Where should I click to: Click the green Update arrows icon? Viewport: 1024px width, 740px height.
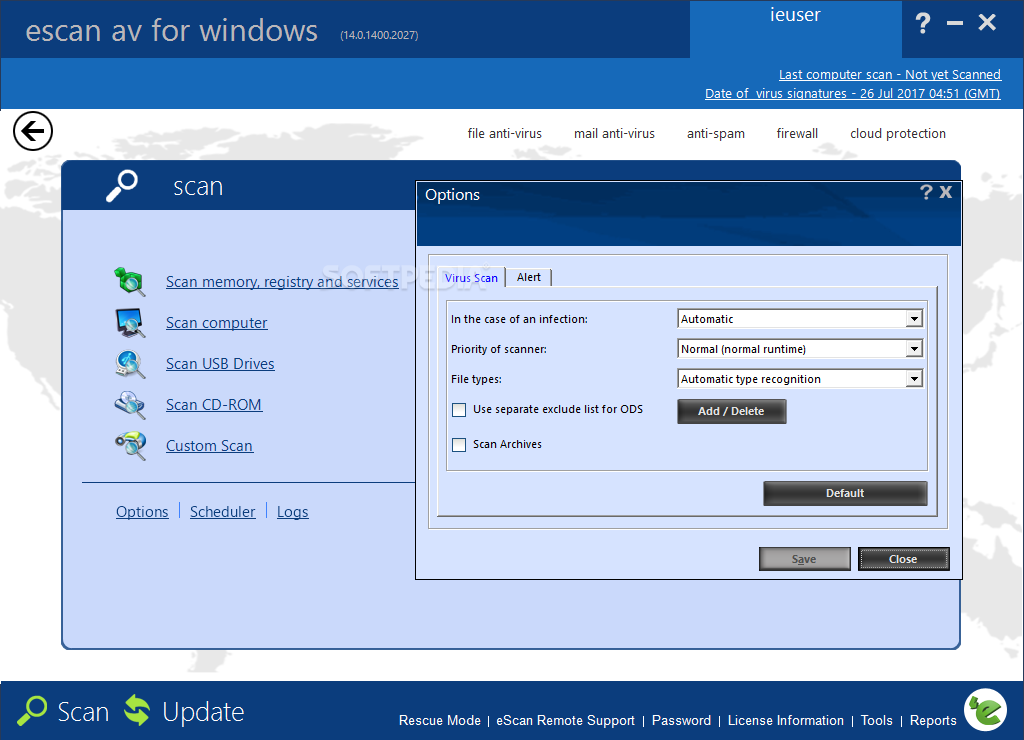(137, 711)
